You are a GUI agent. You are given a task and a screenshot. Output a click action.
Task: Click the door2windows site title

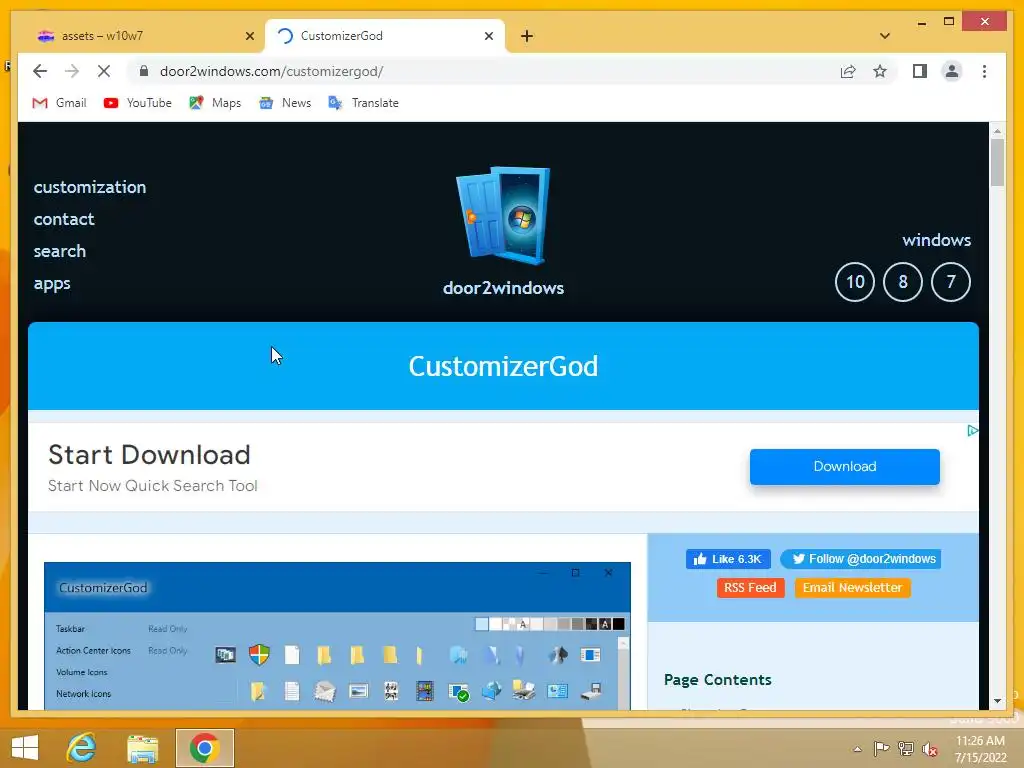(x=504, y=288)
